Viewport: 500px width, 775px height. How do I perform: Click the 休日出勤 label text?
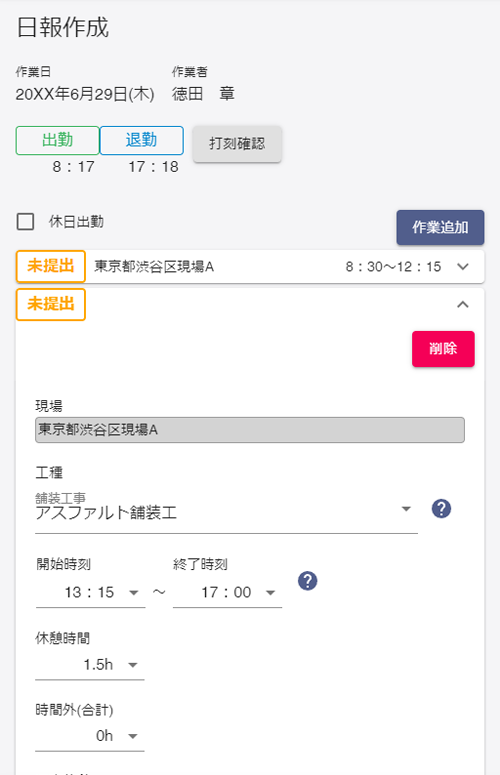pyautogui.click(x=76, y=221)
